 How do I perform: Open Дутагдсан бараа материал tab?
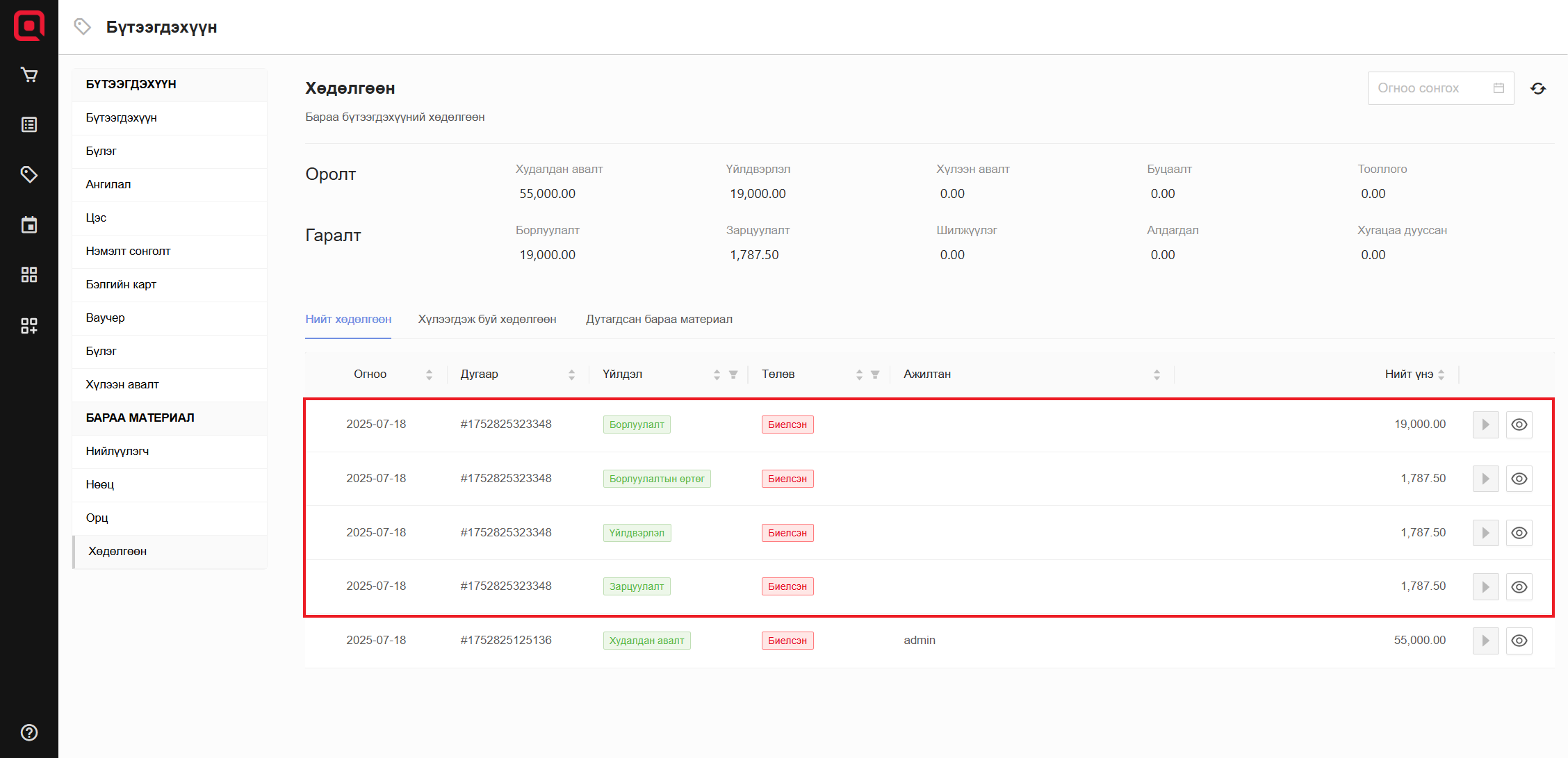point(659,320)
